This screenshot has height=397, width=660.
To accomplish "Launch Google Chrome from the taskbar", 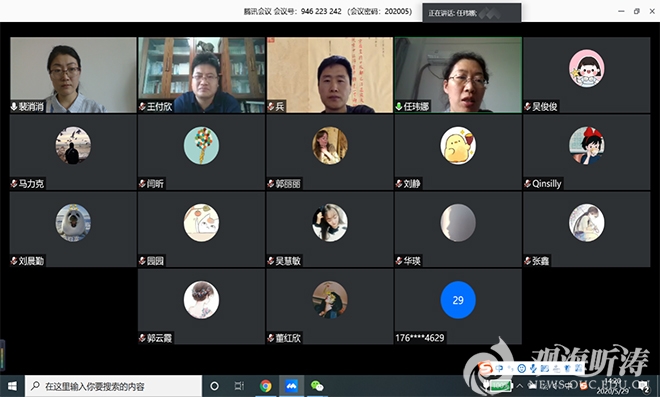I will coord(266,386).
